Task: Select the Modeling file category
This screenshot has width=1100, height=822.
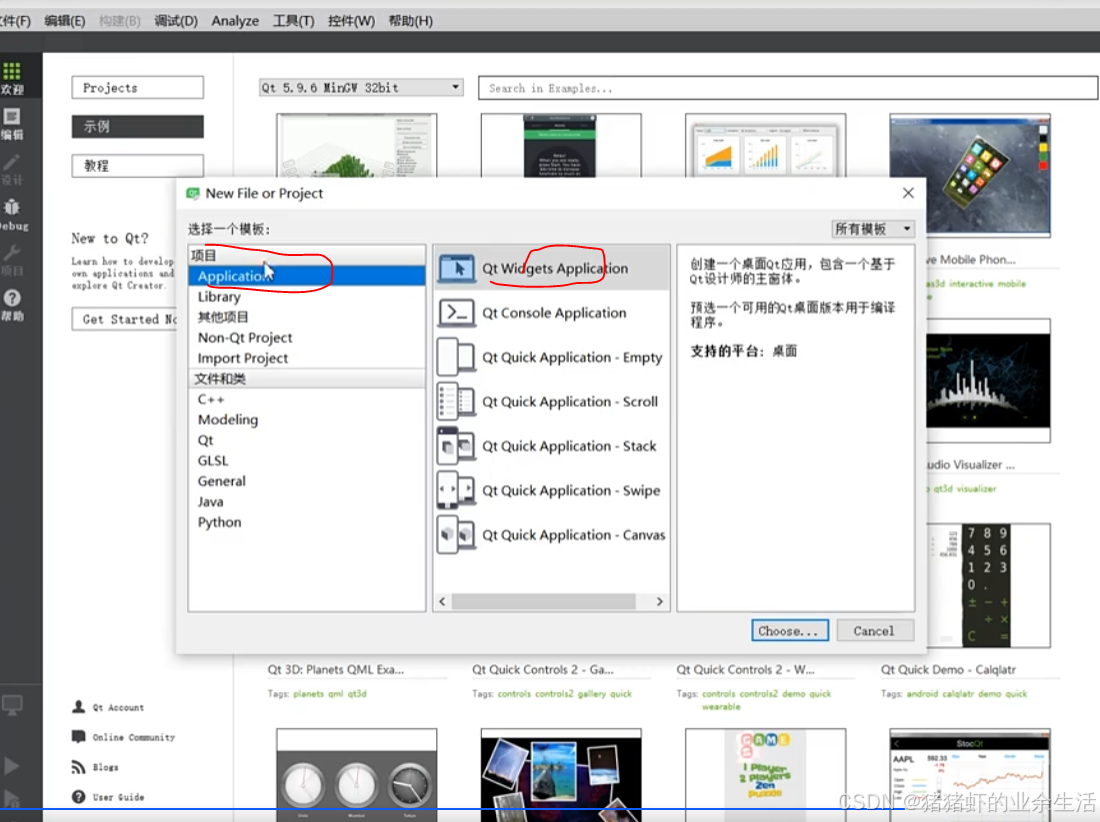Action: coord(307,419)
